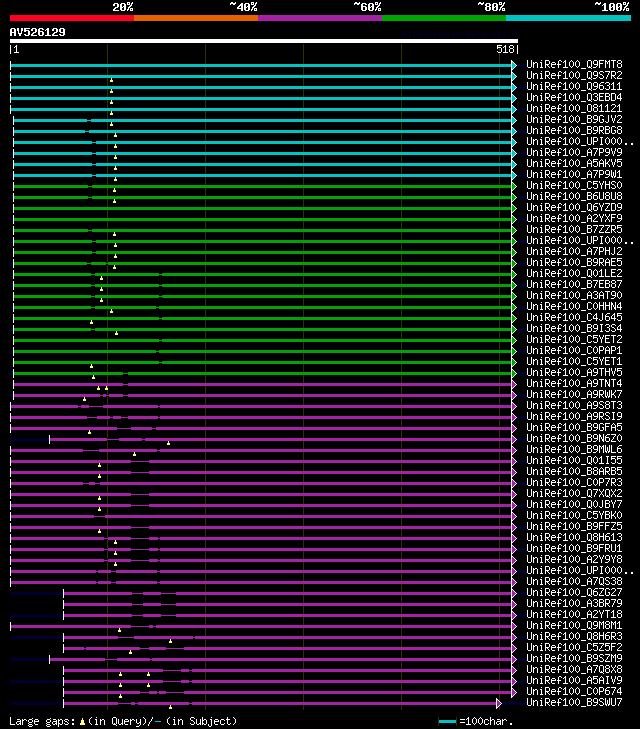Image resolution: width=640 pixels, height=729 pixels.
Task: Select label UniRef100_Q8H613
Action: coord(574,537)
